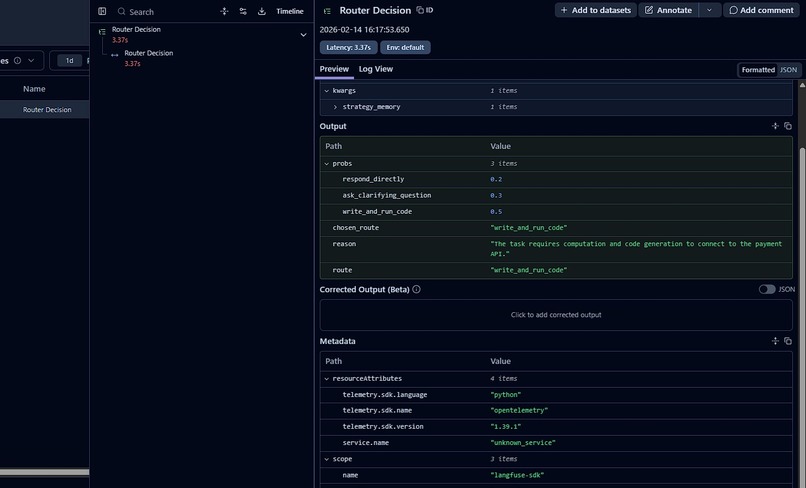Click the expand/collapse all nodes icon

[224, 11]
